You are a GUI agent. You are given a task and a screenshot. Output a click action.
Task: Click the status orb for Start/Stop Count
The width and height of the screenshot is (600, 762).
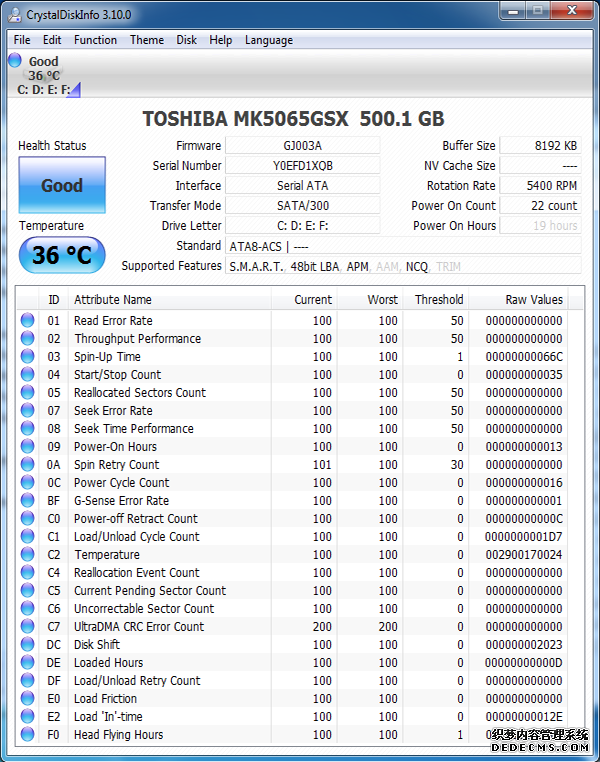(28, 374)
